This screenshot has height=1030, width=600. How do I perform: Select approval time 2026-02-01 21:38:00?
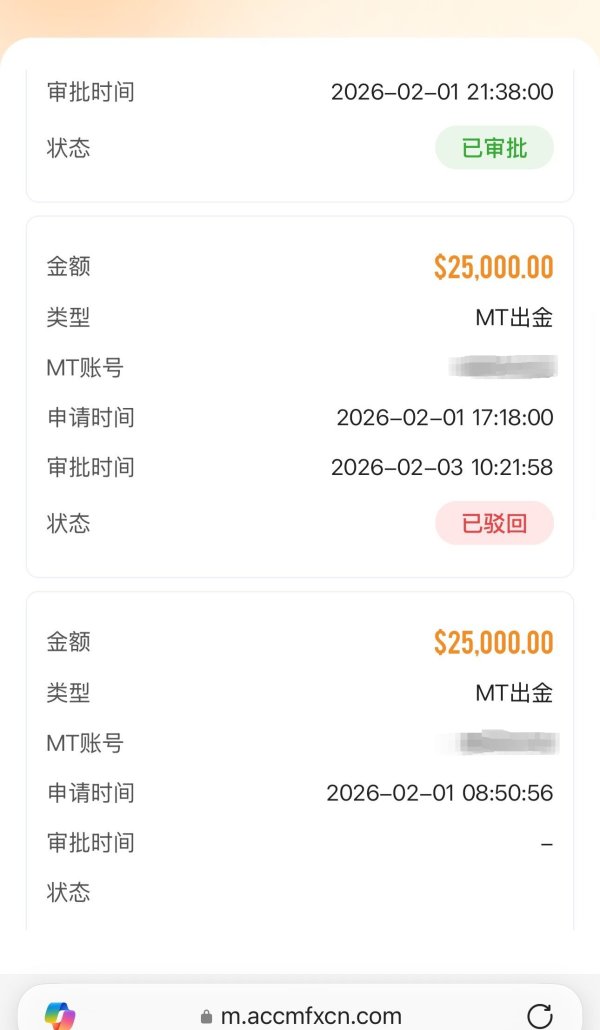pyautogui.click(x=442, y=92)
